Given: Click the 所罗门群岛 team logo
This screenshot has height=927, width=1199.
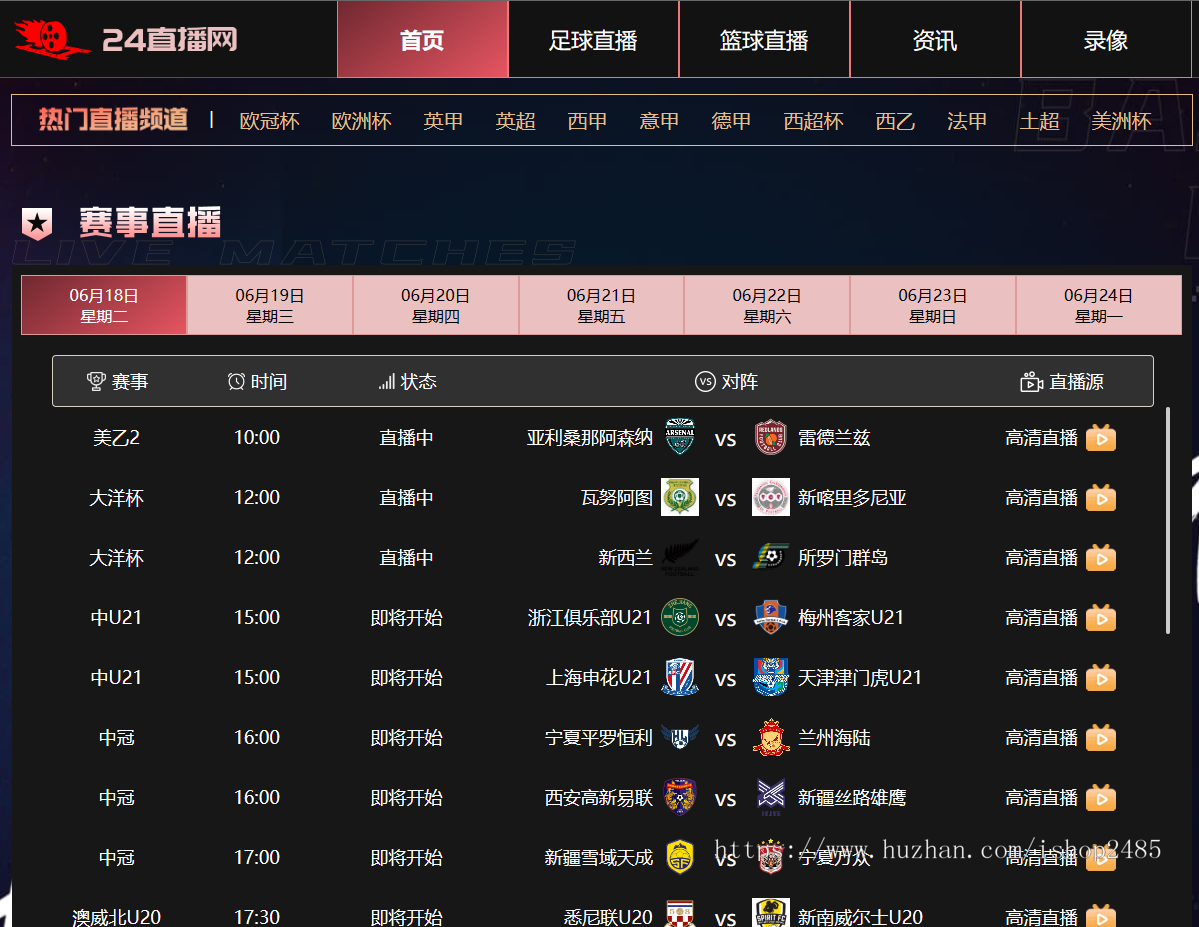Looking at the screenshot, I should pyautogui.click(x=771, y=557).
